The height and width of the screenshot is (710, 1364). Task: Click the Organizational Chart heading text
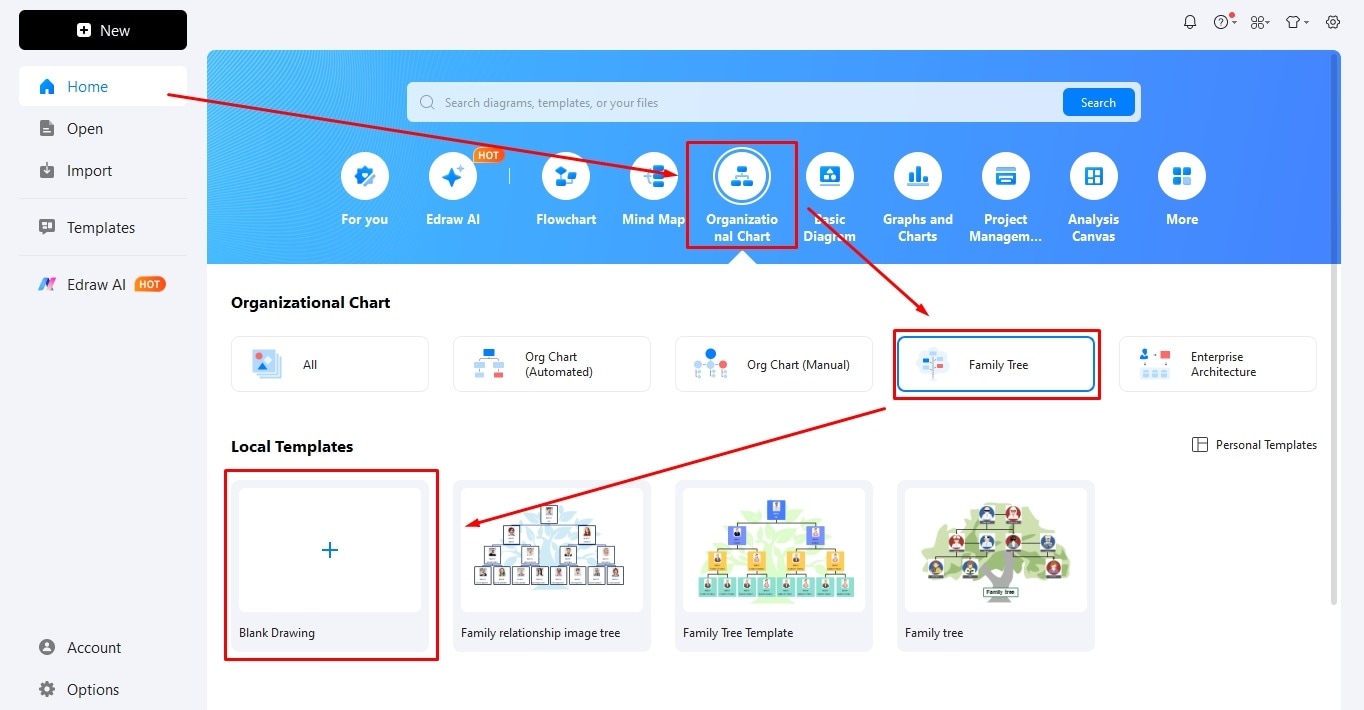(x=311, y=302)
